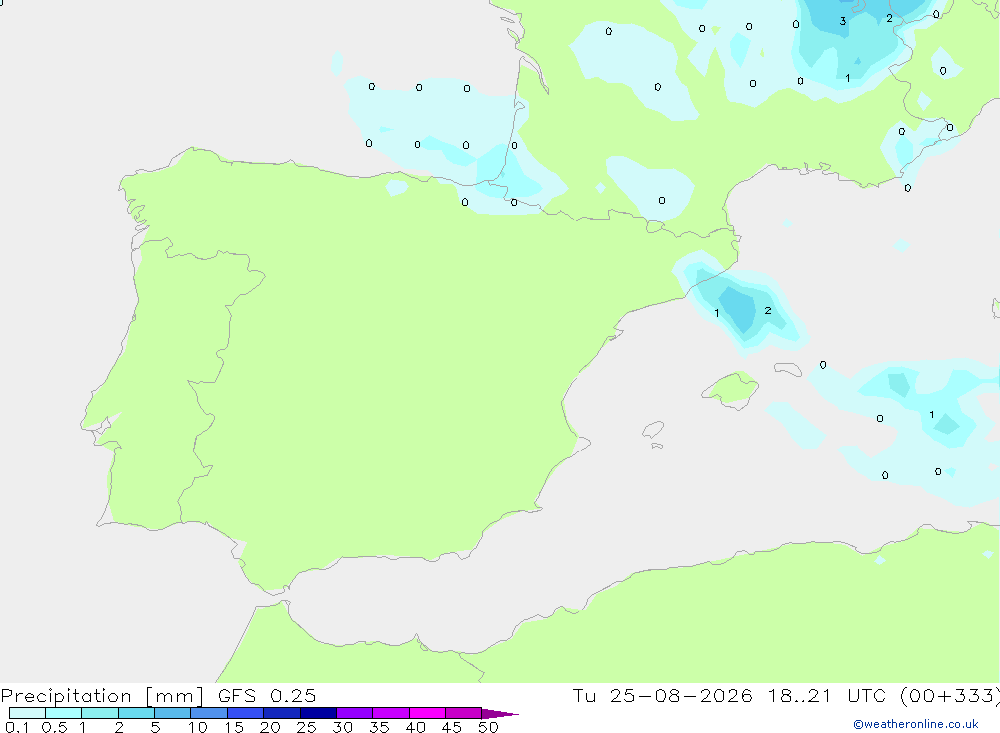This screenshot has width=1000, height=733.
Task: Click the "Precipitation [mm]" title text
Action: click(x=102, y=696)
